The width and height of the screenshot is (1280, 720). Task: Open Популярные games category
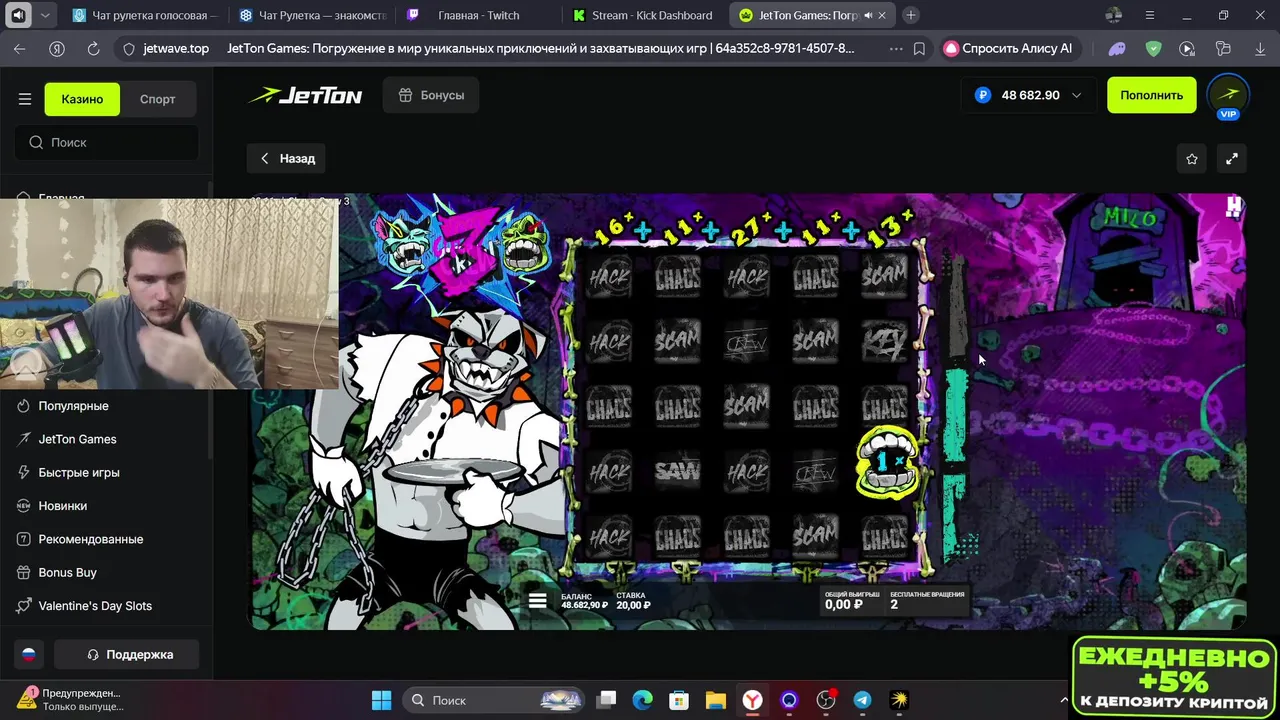pos(73,406)
